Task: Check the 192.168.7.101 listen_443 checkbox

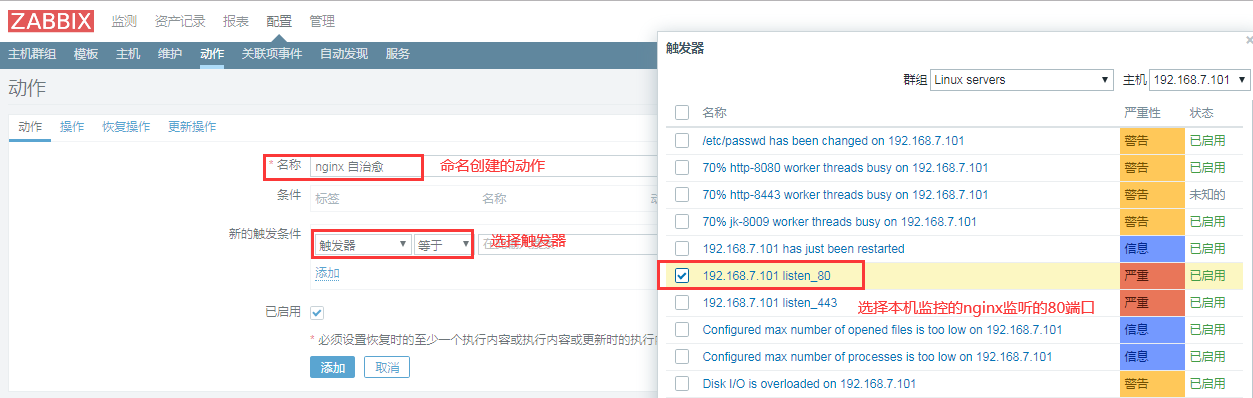Action: [682, 302]
